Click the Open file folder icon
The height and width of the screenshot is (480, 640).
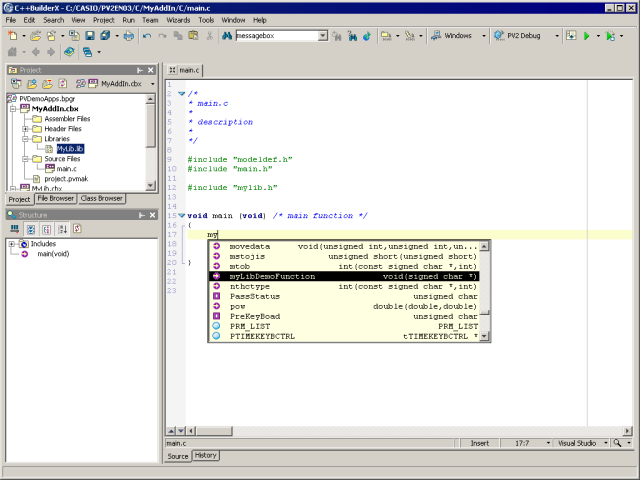tap(36, 36)
